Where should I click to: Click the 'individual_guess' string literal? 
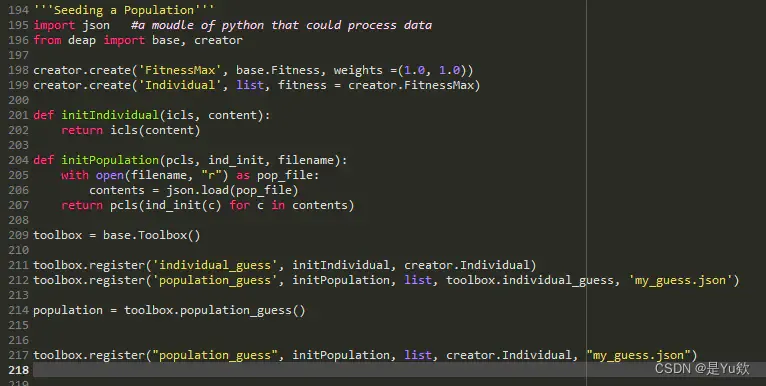pos(215,265)
